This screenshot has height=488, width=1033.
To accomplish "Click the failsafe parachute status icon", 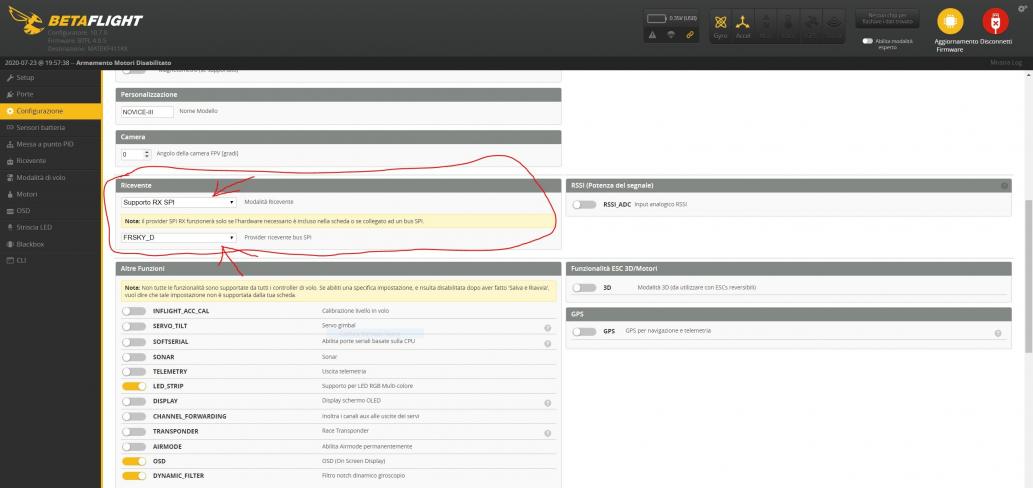I will point(671,35).
